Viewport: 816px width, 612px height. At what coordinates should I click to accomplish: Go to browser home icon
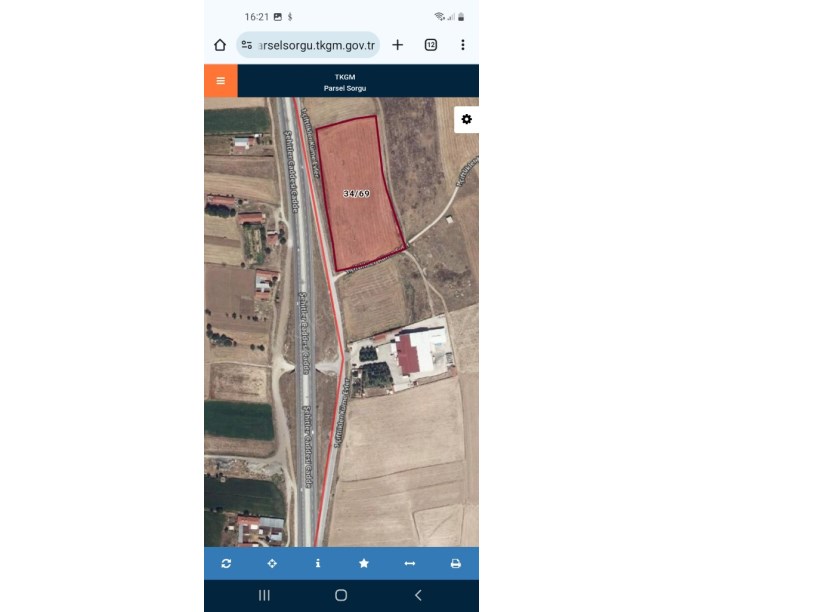pyautogui.click(x=220, y=45)
